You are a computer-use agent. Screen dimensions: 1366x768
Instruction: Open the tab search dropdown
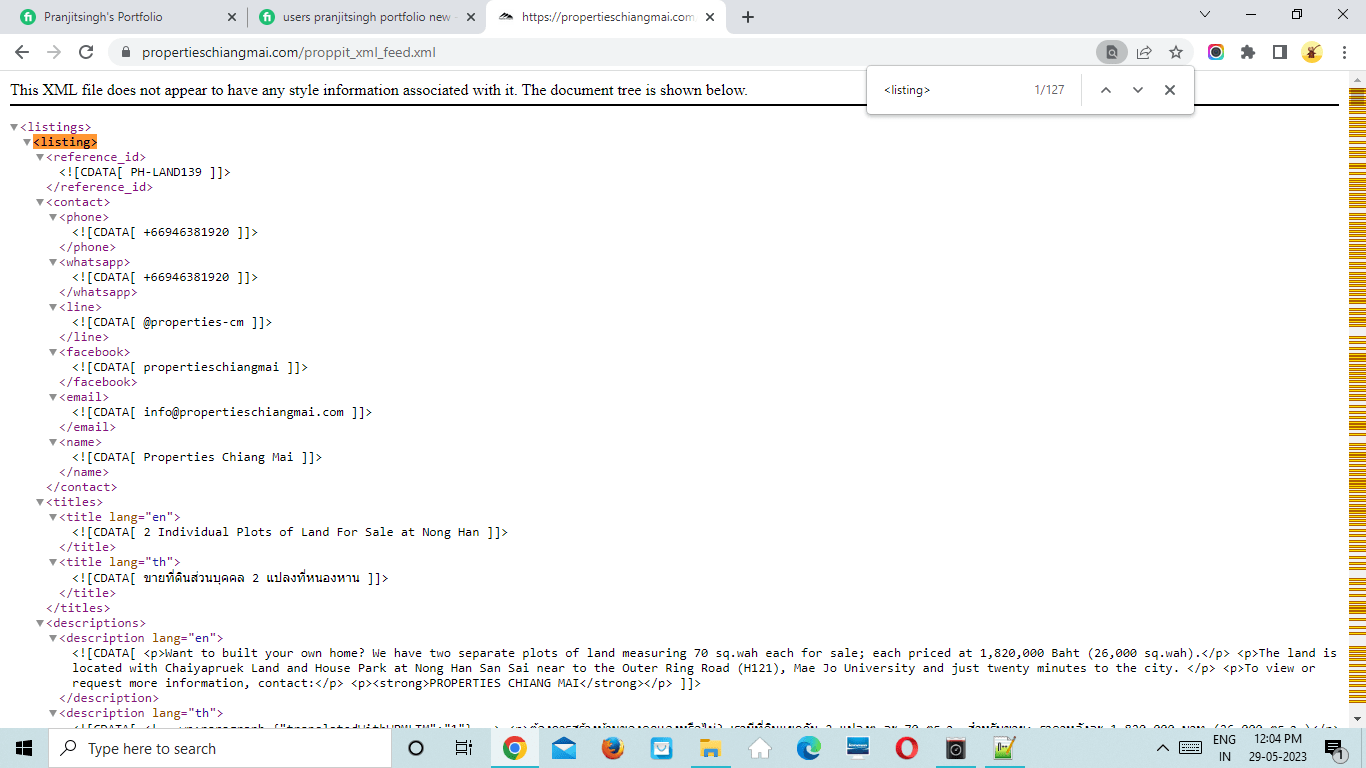tap(1205, 15)
